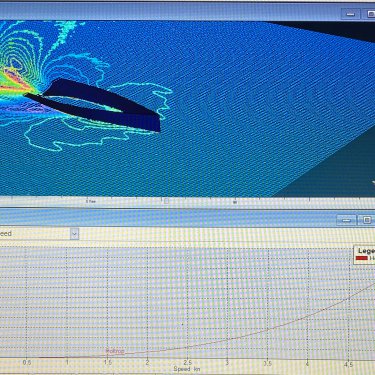This screenshot has height=375, width=375.
Task: Click the Holtrop curve label
Action: (x=115, y=351)
